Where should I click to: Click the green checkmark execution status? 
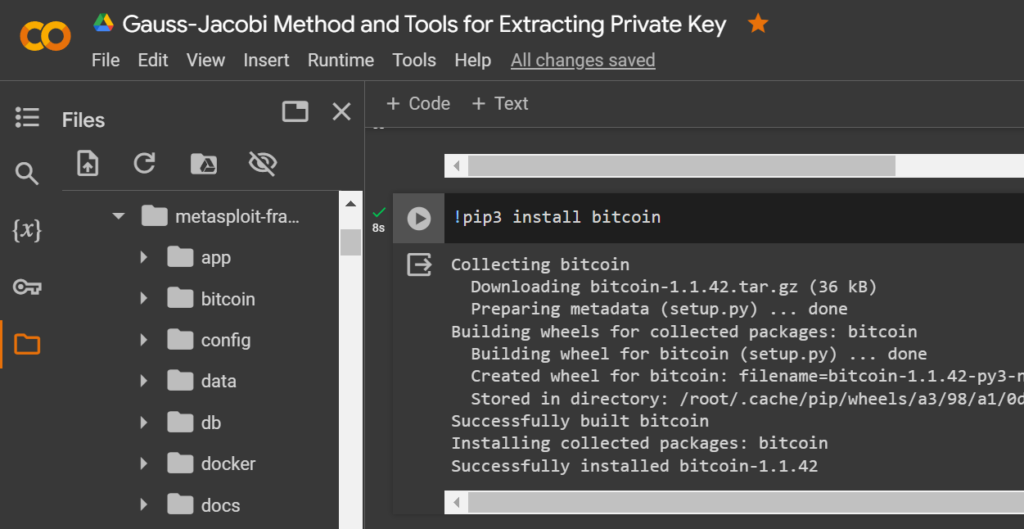pyautogui.click(x=379, y=212)
